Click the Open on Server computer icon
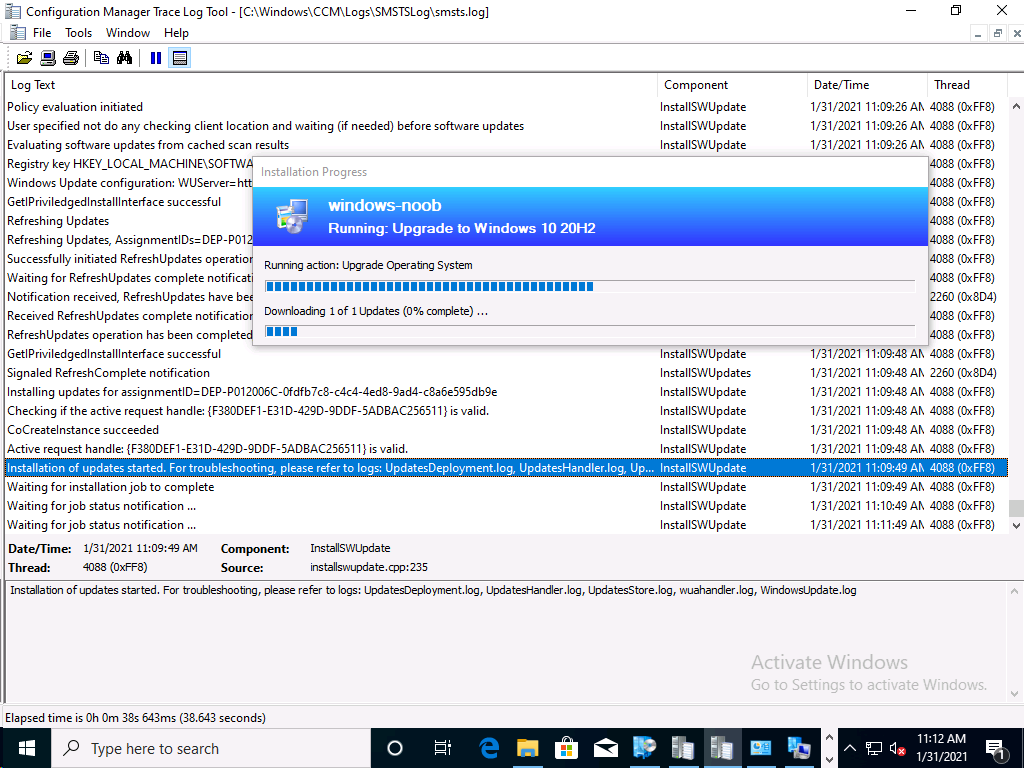The image size is (1024, 768). [48, 58]
